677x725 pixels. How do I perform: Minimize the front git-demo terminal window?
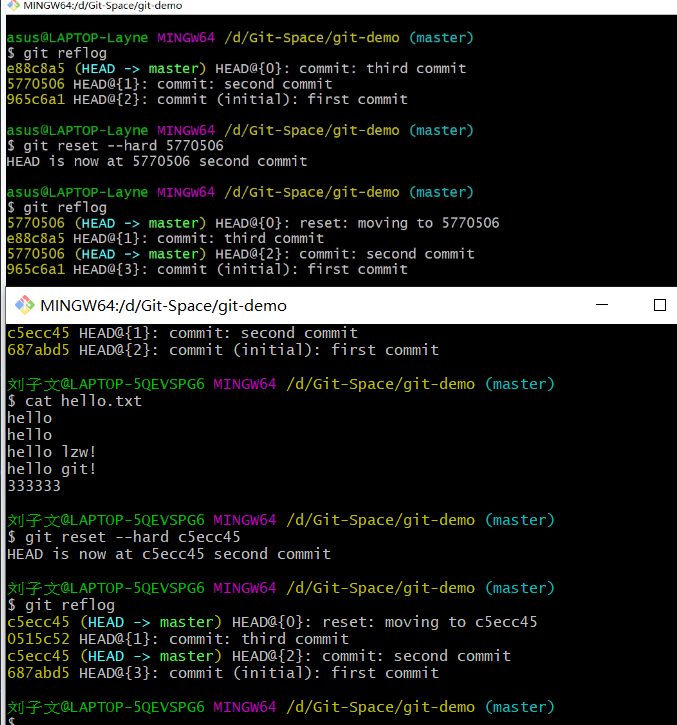[x=602, y=305]
